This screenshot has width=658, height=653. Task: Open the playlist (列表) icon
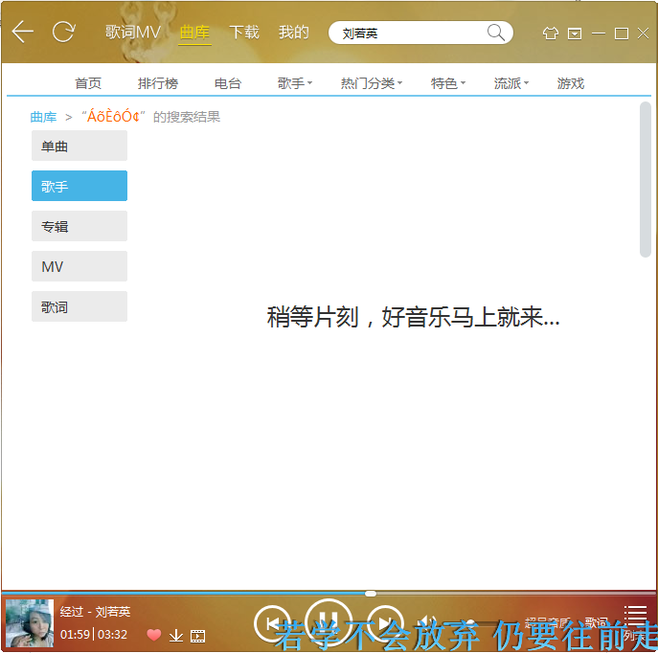pyautogui.click(x=635, y=623)
